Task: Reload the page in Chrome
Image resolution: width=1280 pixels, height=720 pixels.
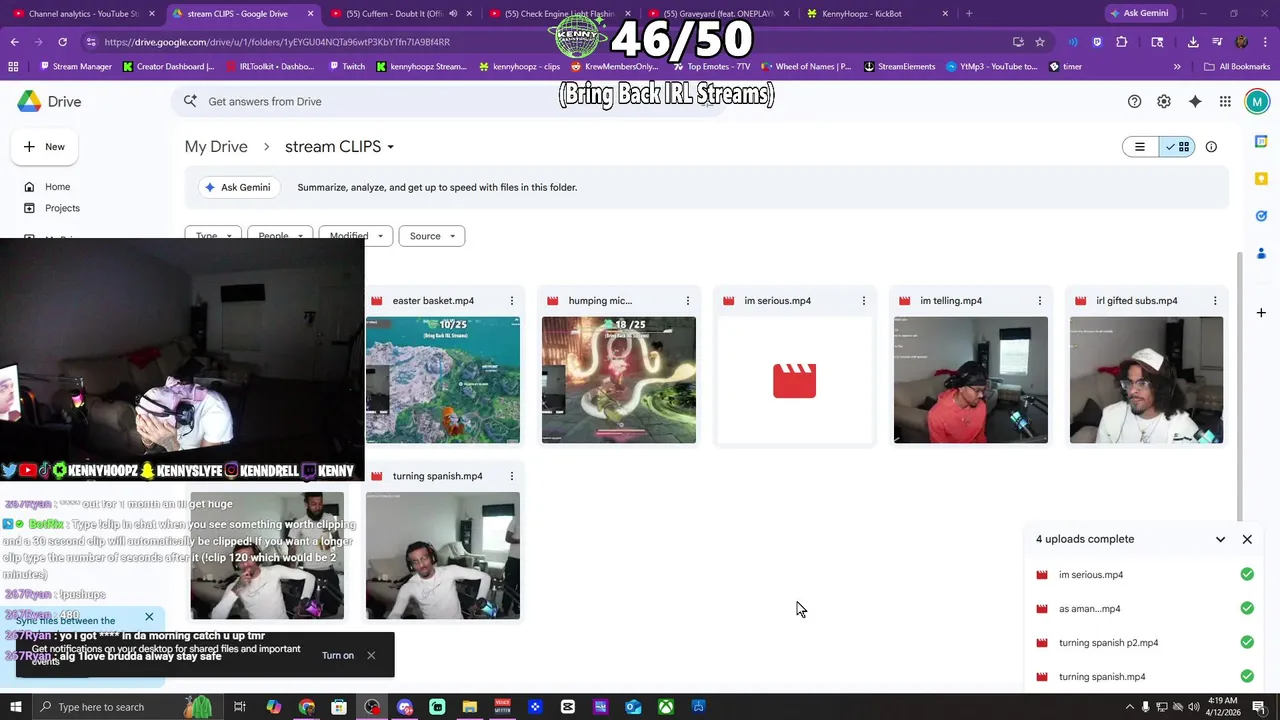Action: [x=62, y=42]
